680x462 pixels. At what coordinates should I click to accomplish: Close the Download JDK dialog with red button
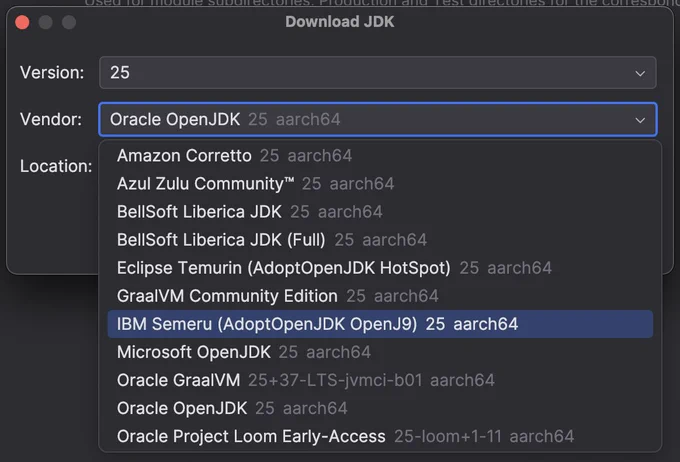point(22,22)
